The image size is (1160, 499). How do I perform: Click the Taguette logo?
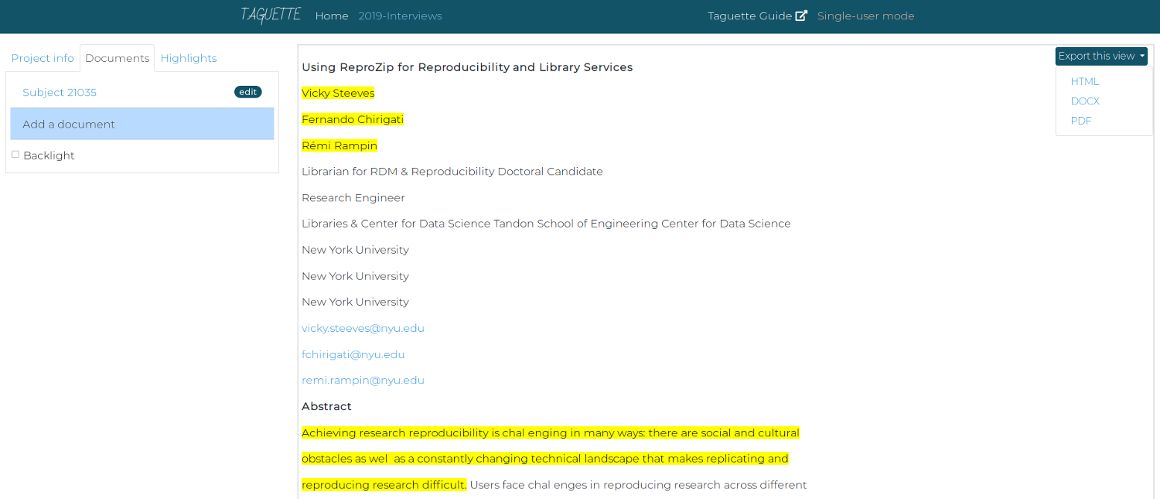coord(270,16)
